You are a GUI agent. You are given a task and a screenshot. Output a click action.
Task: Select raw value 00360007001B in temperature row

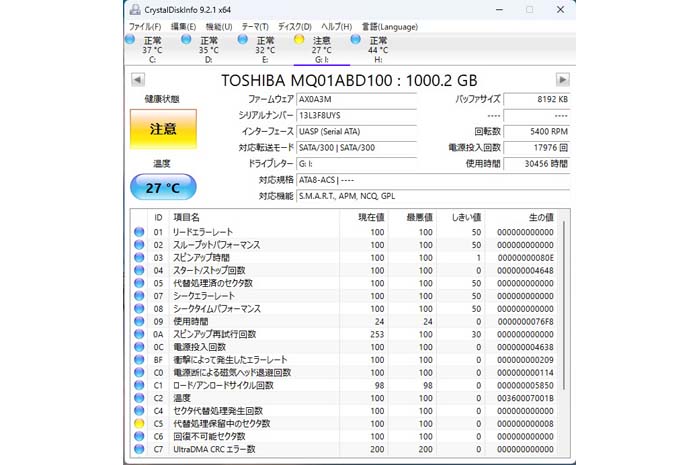tap(525, 398)
